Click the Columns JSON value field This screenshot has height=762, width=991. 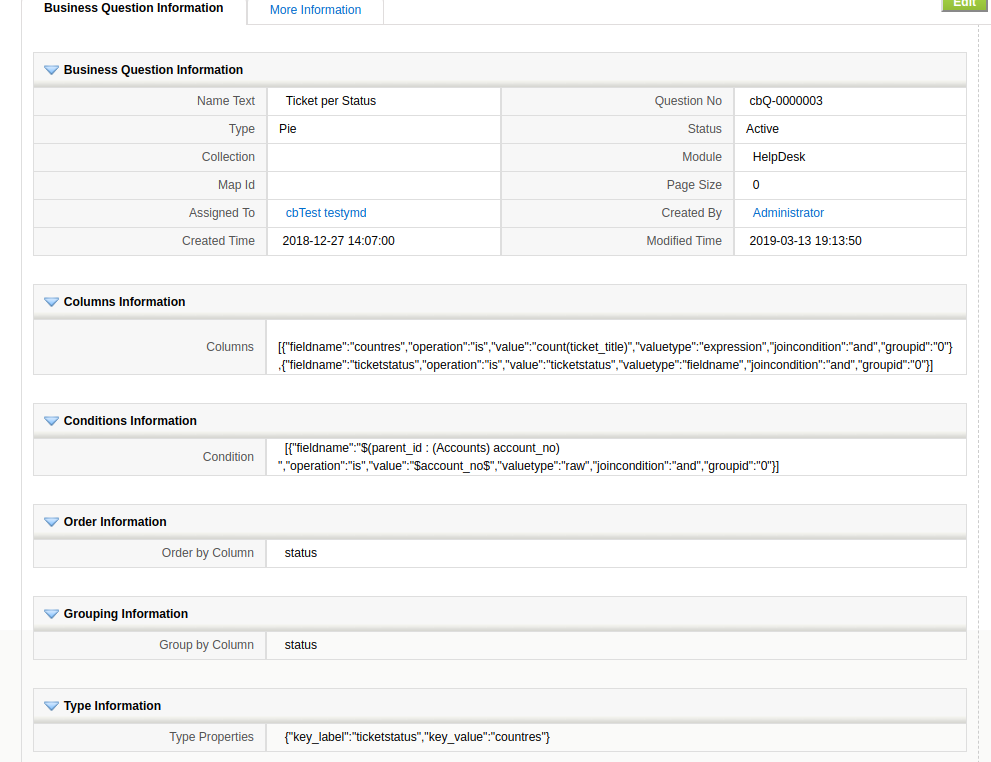614,356
